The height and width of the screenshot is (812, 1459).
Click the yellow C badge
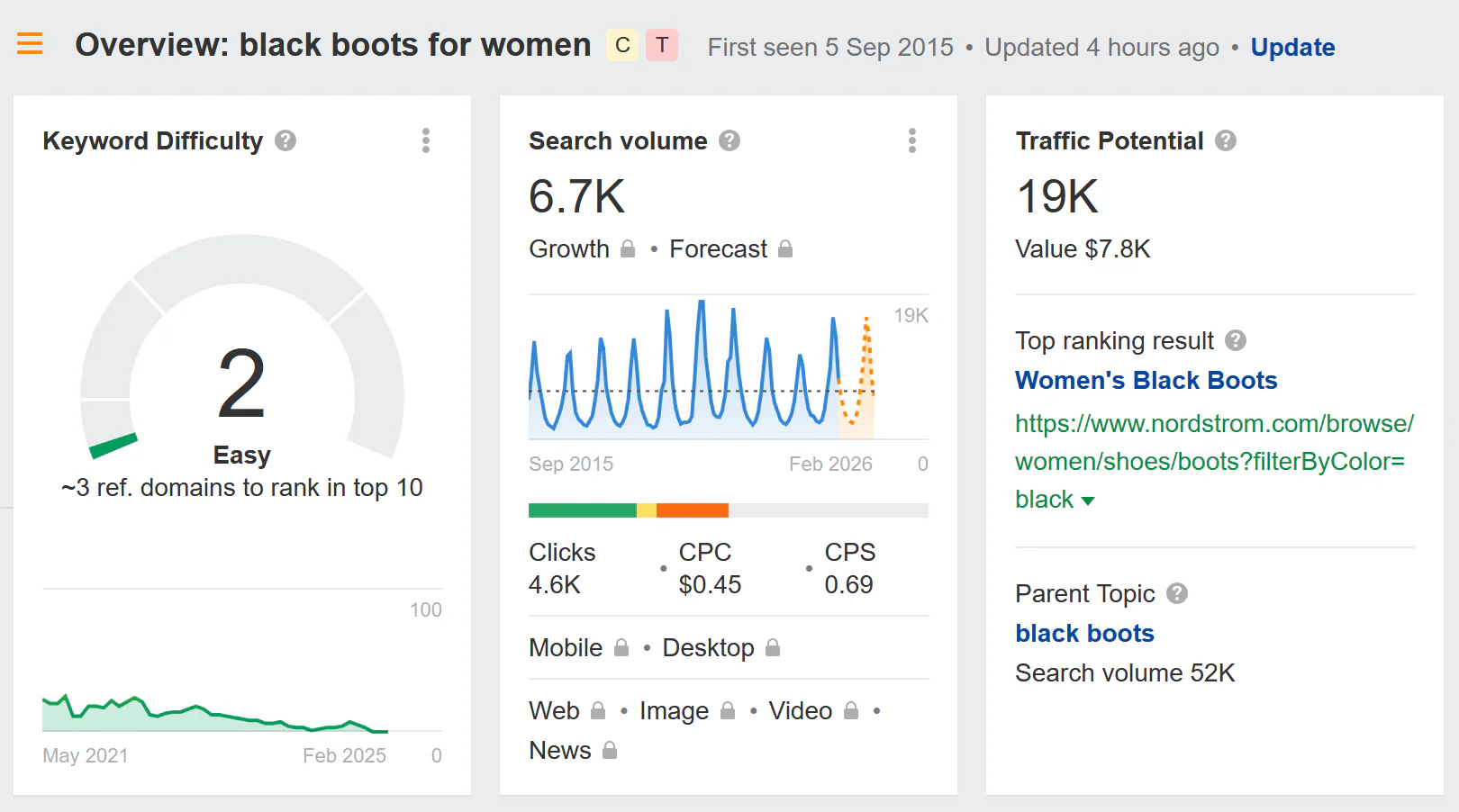click(x=622, y=45)
